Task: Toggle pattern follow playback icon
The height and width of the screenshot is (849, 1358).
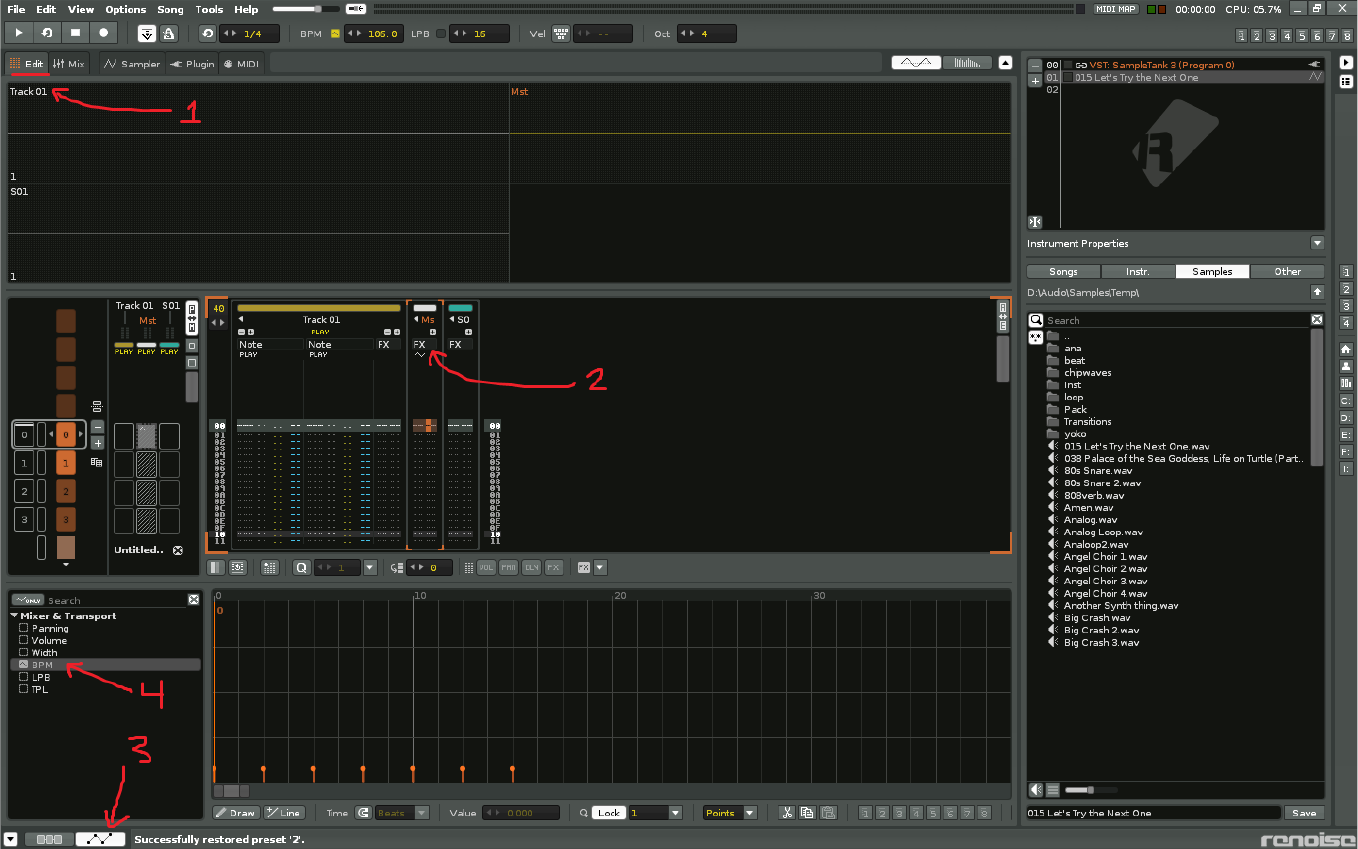Action: pos(147,33)
